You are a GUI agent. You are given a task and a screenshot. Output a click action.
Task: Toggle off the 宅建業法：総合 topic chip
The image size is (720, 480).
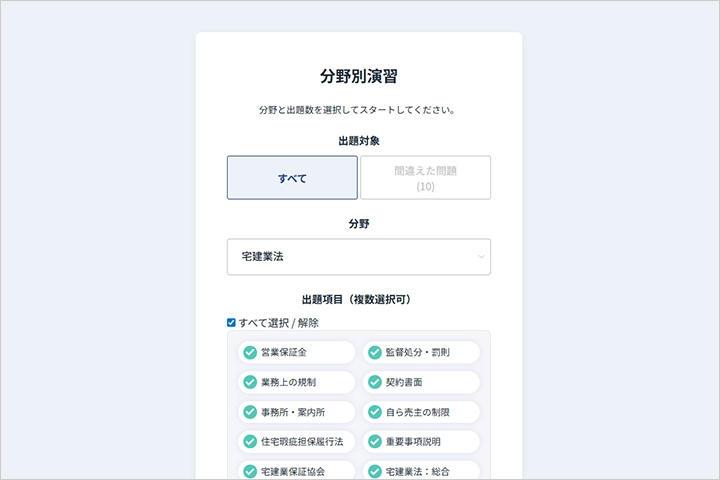pos(421,470)
